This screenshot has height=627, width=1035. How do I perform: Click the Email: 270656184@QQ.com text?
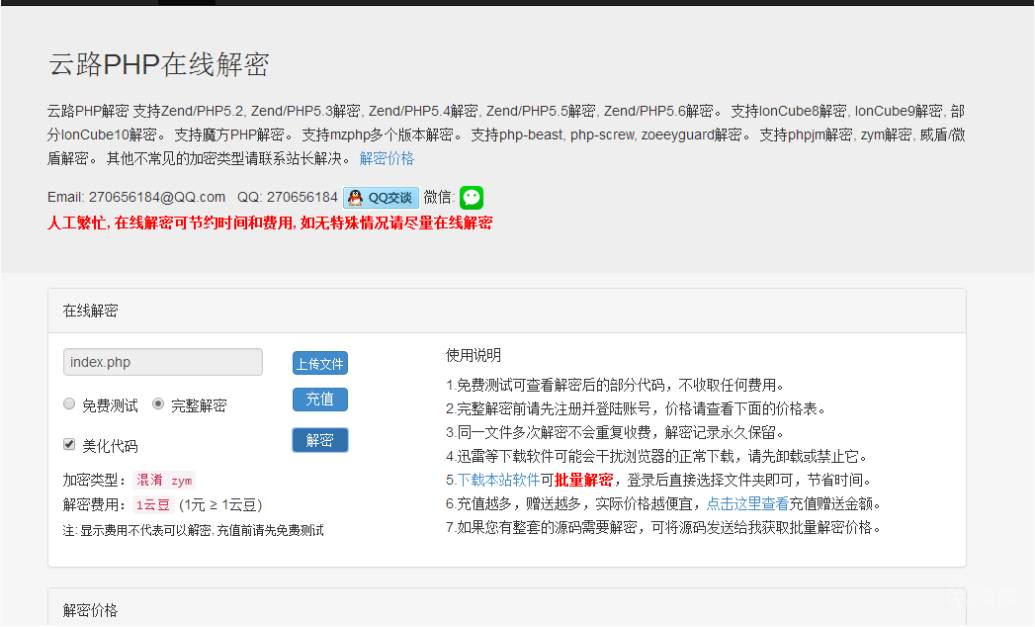pos(136,197)
